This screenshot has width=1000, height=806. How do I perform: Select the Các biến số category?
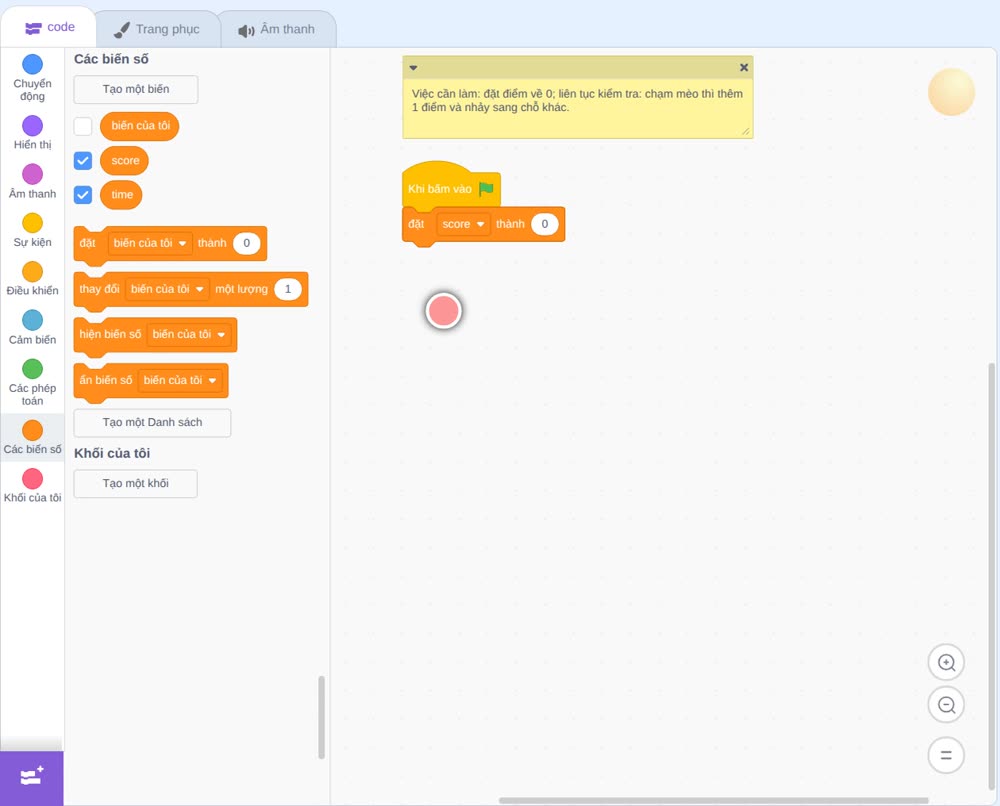coord(33,437)
